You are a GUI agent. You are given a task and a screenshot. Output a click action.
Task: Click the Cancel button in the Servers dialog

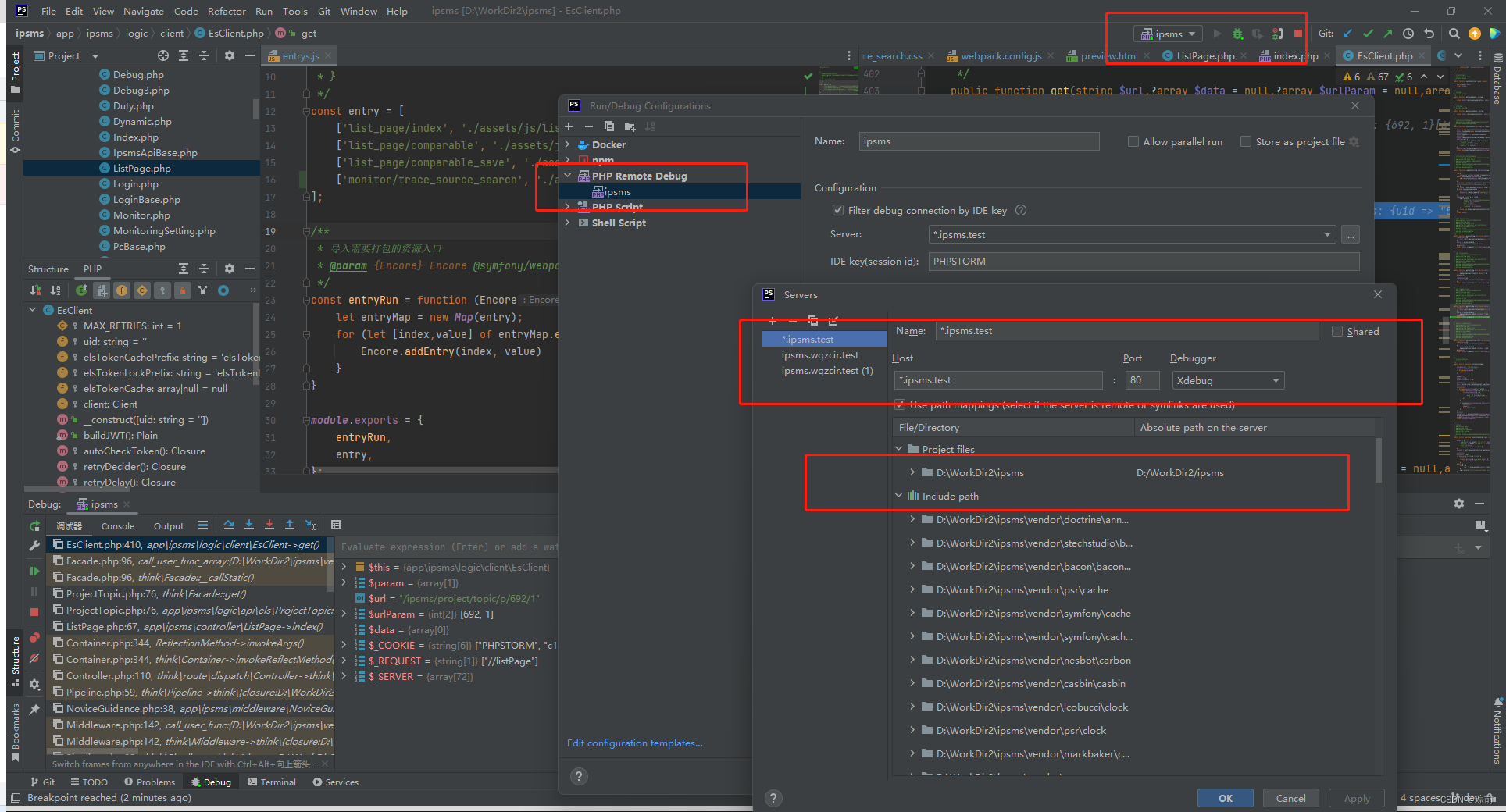(x=1290, y=798)
